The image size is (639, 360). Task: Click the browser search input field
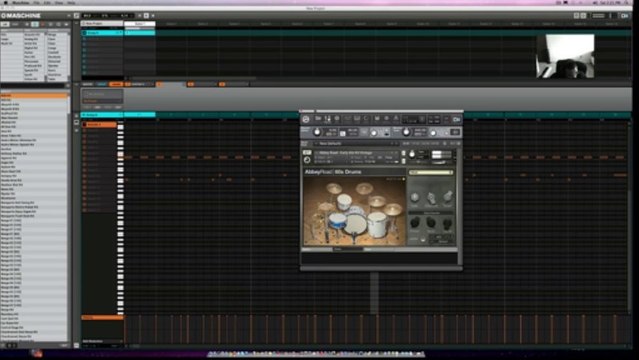[x=33, y=86]
